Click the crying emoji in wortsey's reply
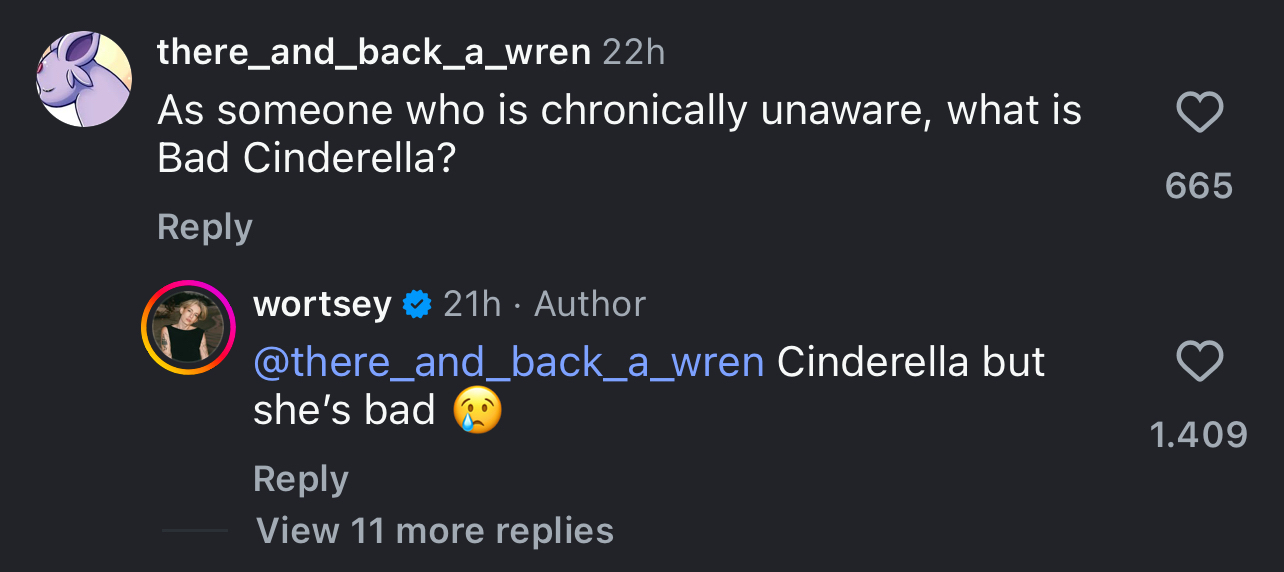Image resolution: width=1284 pixels, height=572 pixels. 477,410
